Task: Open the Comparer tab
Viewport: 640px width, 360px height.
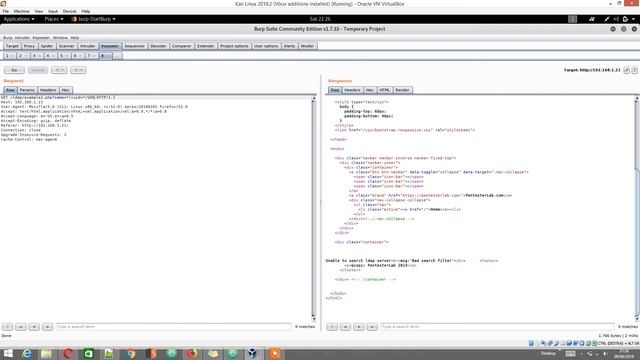Action: [181, 46]
